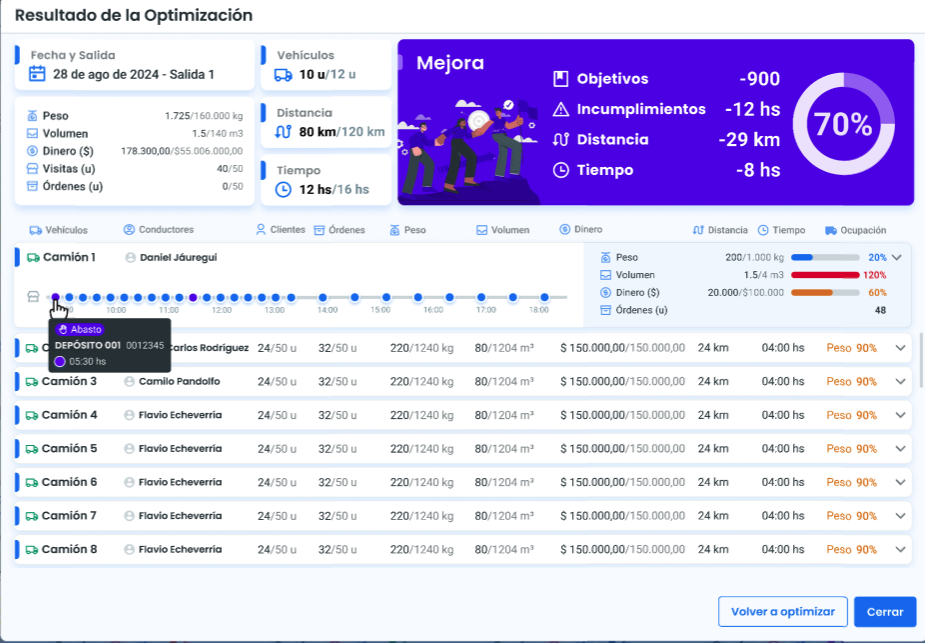Screen dimensions: 925x643
Task: Click the Cerrar button
Action: click(x=885, y=612)
